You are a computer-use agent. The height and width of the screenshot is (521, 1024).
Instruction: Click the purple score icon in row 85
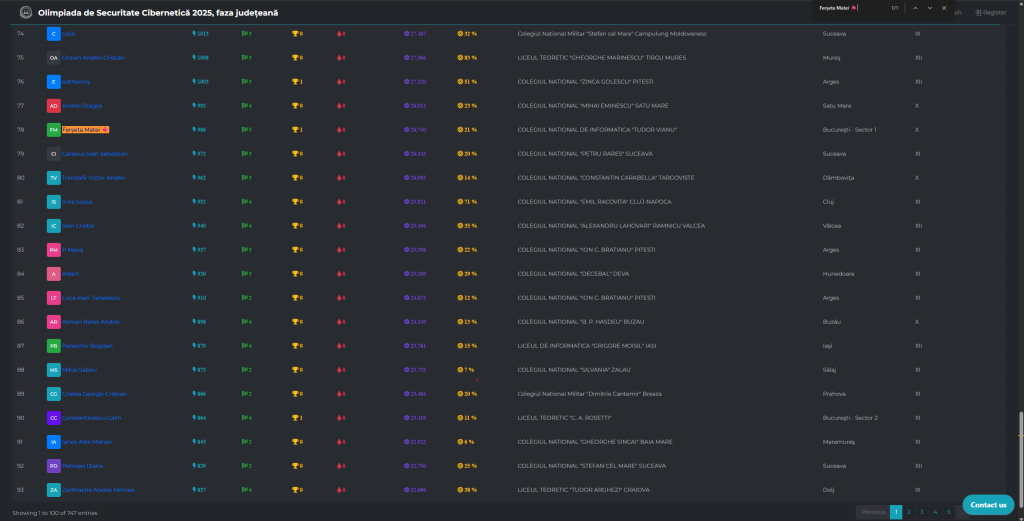[x=408, y=298]
